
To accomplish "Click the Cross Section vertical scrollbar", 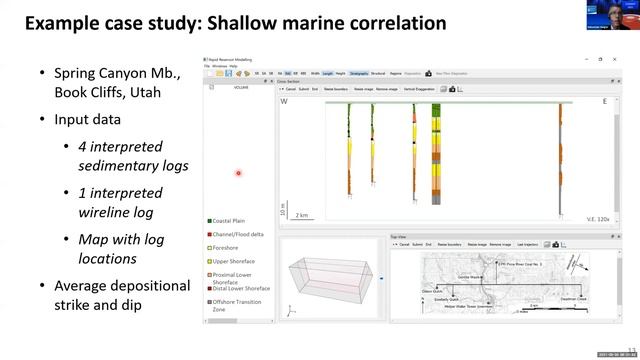I will [617, 160].
